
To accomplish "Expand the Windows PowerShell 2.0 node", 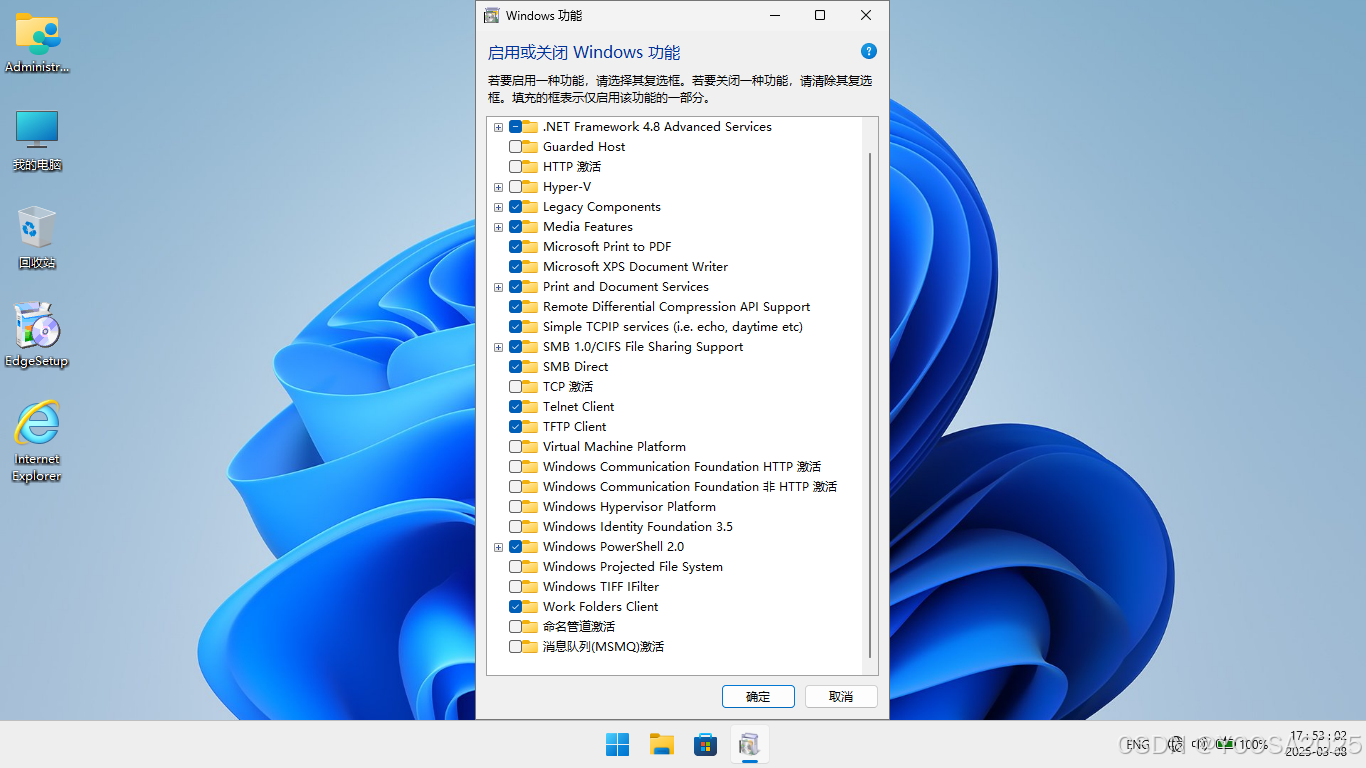I will click(x=498, y=547).
